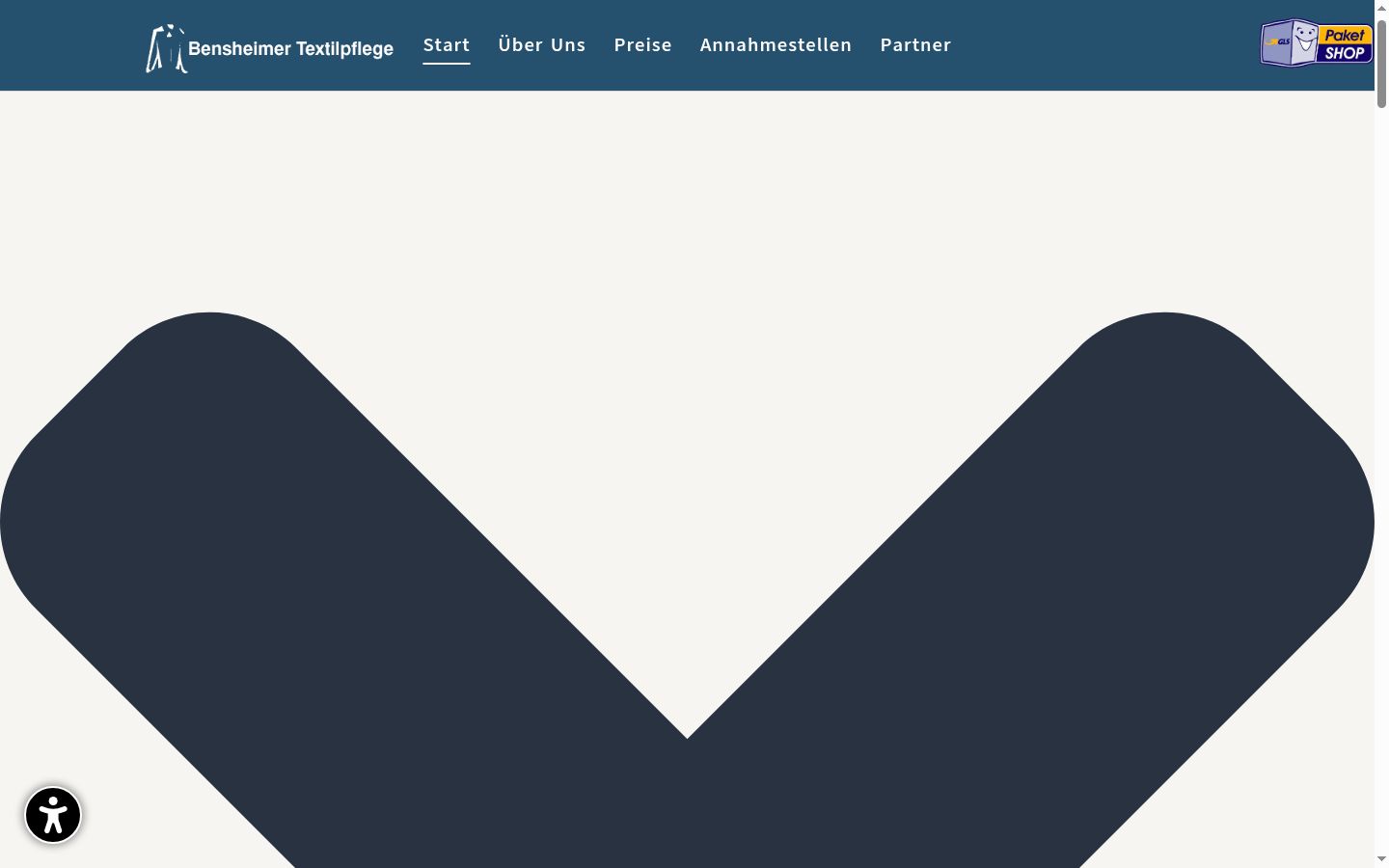Click the scroll-down arrow of the scrollbar
The image size is (1389, 868).
point(1381,859)
